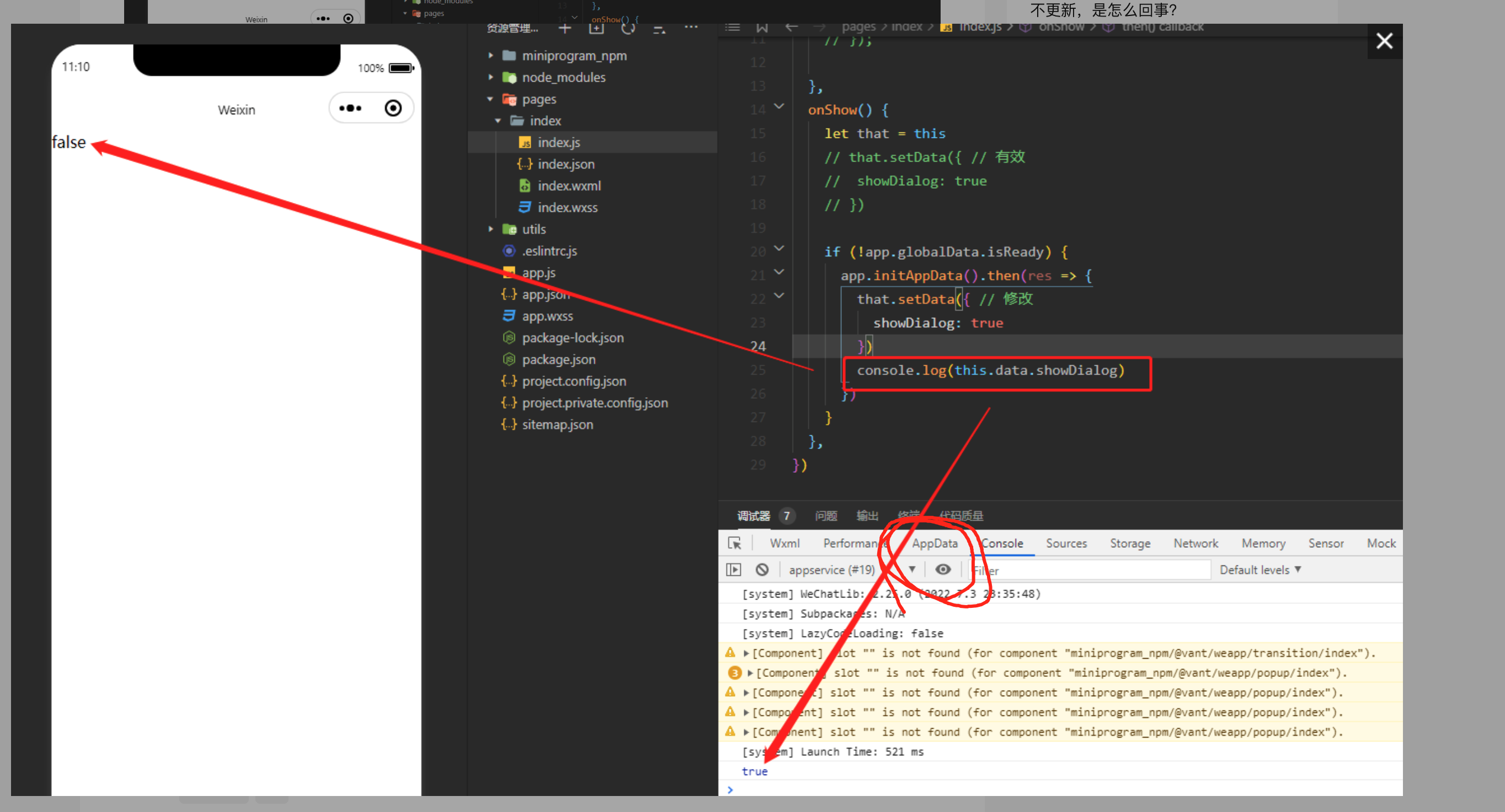This screenshot has width=1505, height=812.
Task: Tap the simulator capsule record button
Action: coord(393,108)
